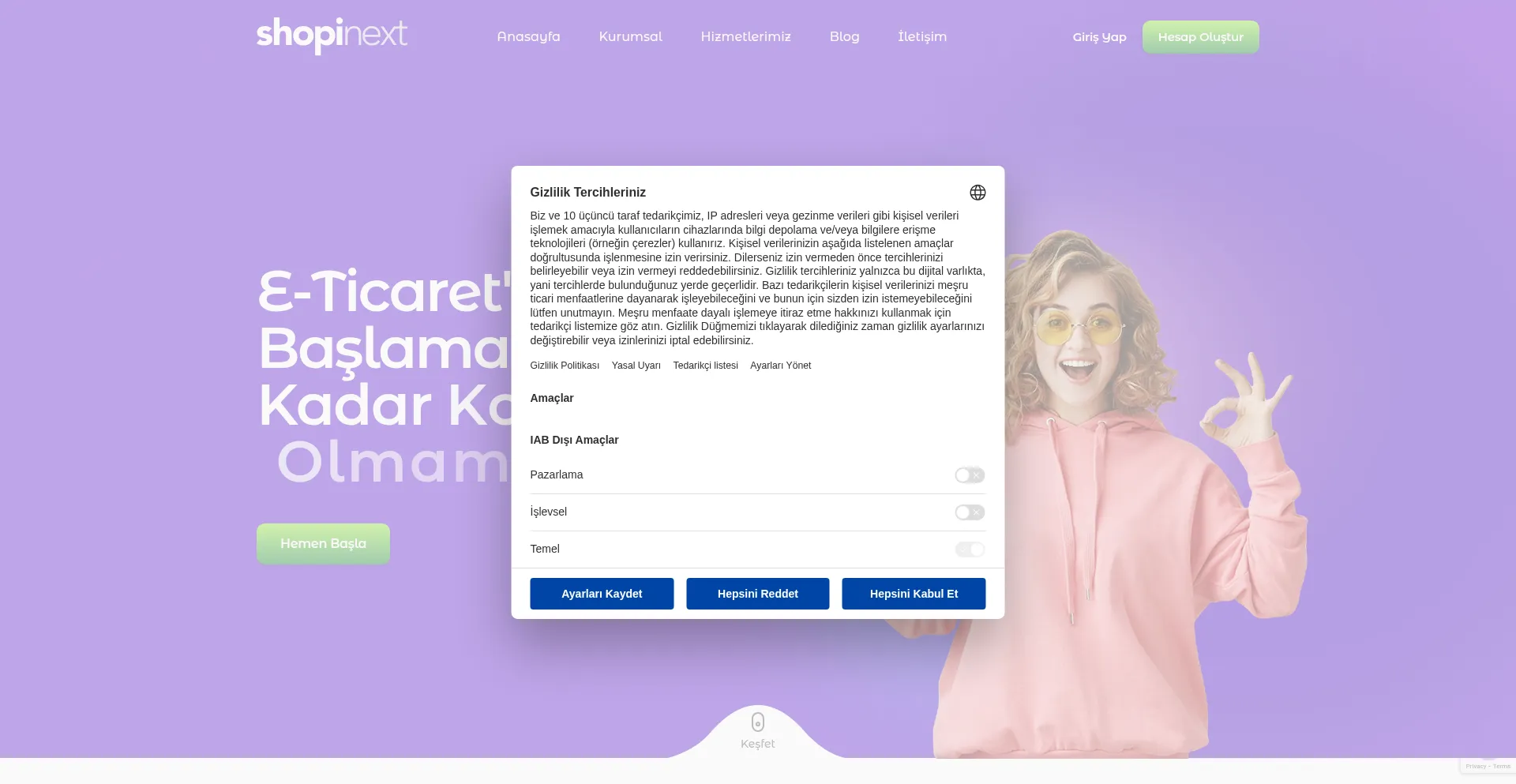Save settings with Ayarları Kaydet
This screenshot has width=1516, height=784.
click(x=602, y=594)
